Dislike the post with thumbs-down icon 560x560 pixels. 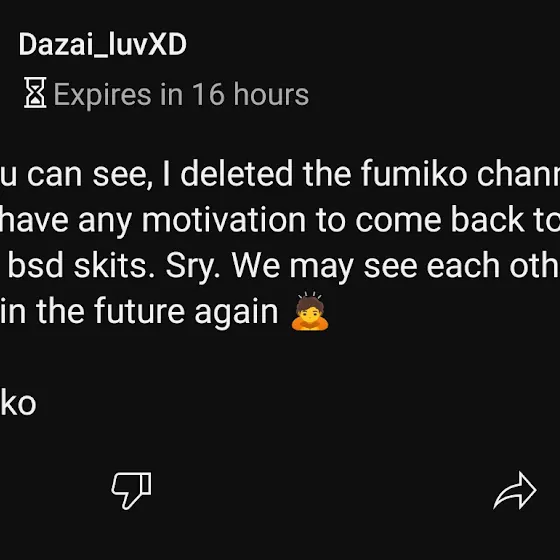[131, 490]
